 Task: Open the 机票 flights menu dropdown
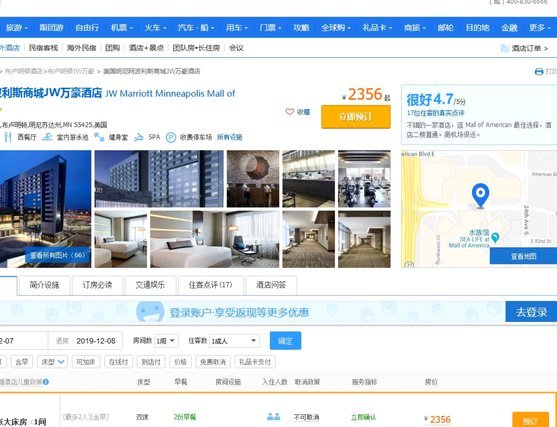pos(121,28)
